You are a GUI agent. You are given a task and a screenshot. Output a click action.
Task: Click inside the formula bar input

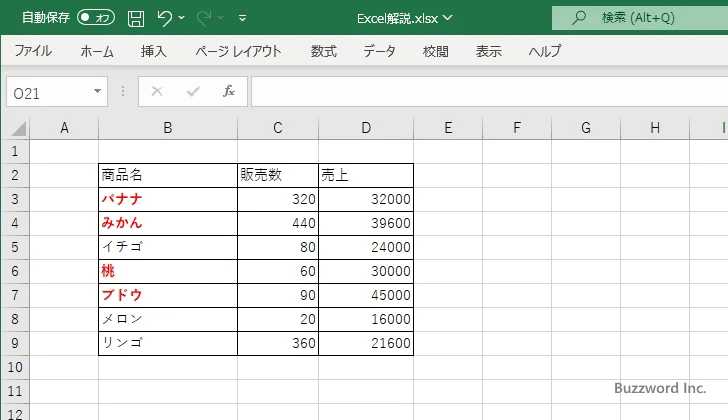[x=480, y=92]
